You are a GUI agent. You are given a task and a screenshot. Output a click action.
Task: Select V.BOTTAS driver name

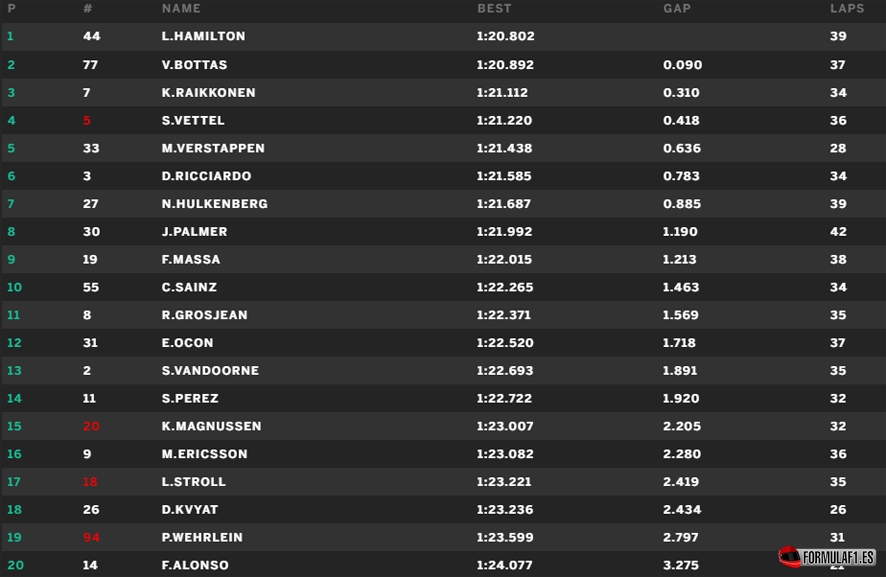pyautogui.click(x=194, y=65)
